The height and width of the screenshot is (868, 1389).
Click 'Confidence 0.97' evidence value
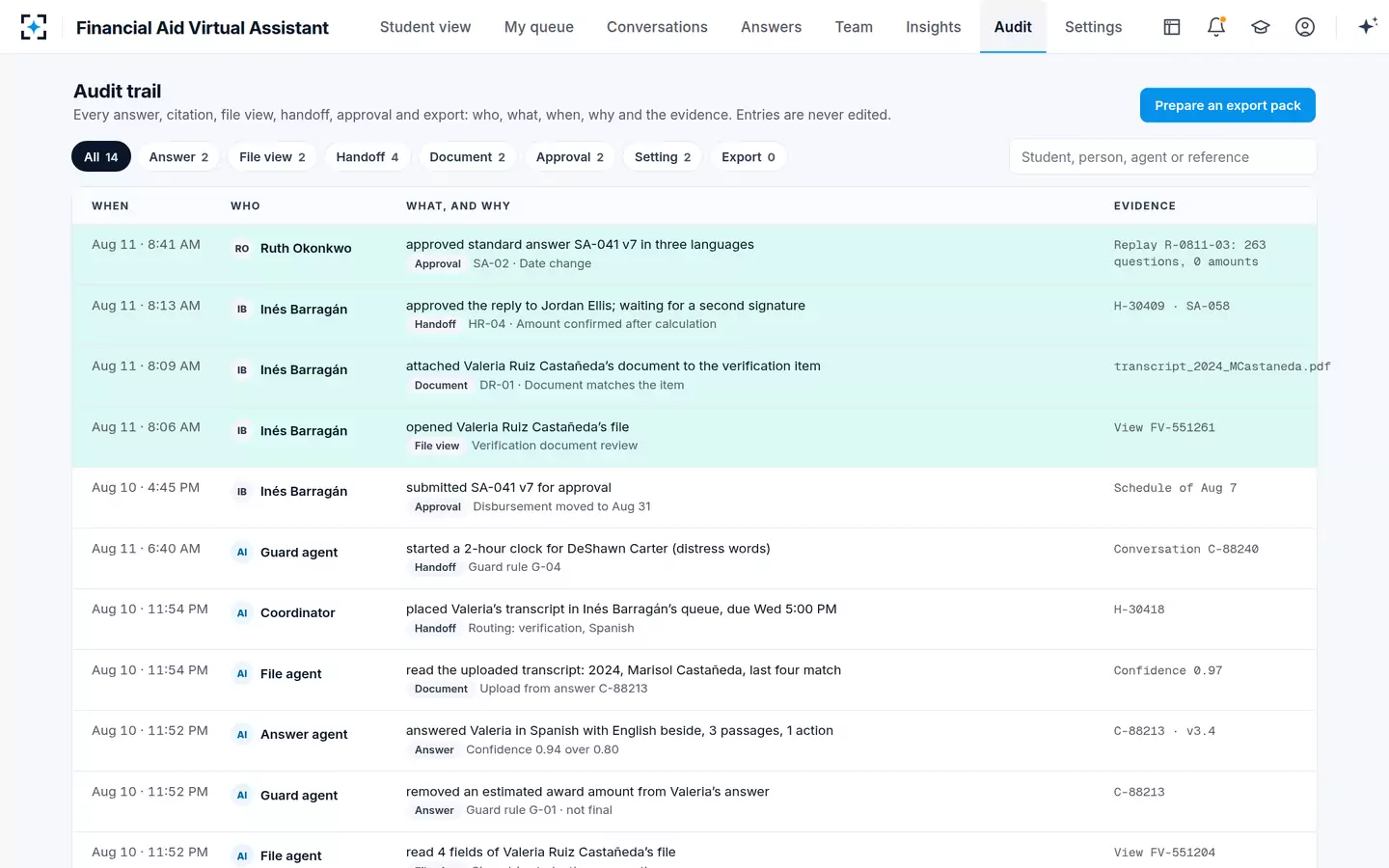click(x=1168, y=670)
